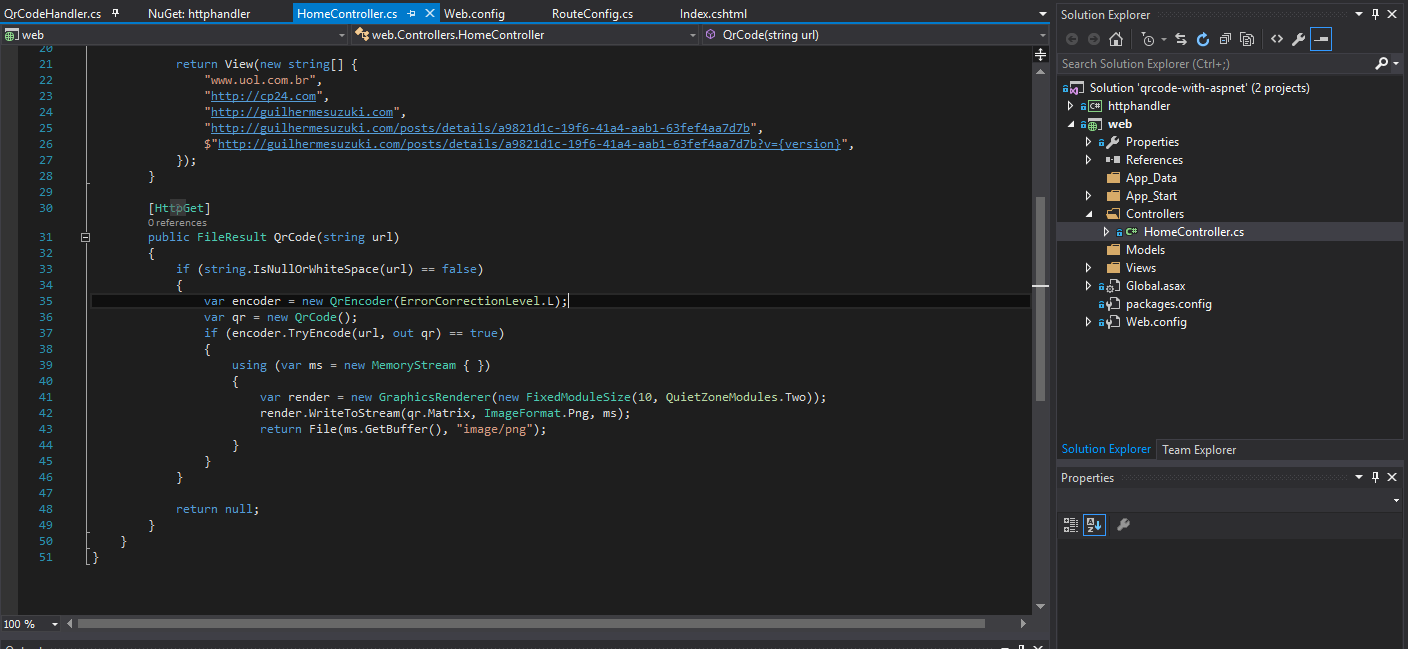This screenshot has height=649, width=1408.
Task: Open Properties via Solution Explorer wrench icon
Action: (x=1299, y=39)
